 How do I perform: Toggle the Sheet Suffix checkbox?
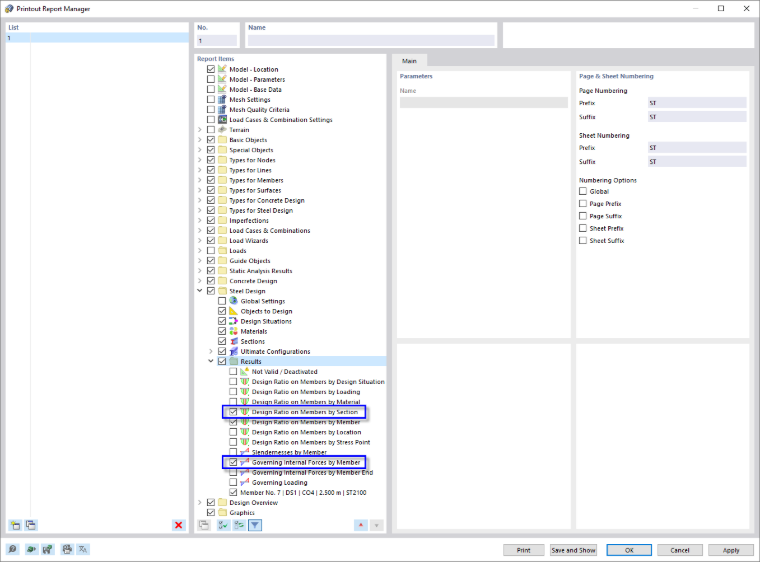[x=583, y=241]
